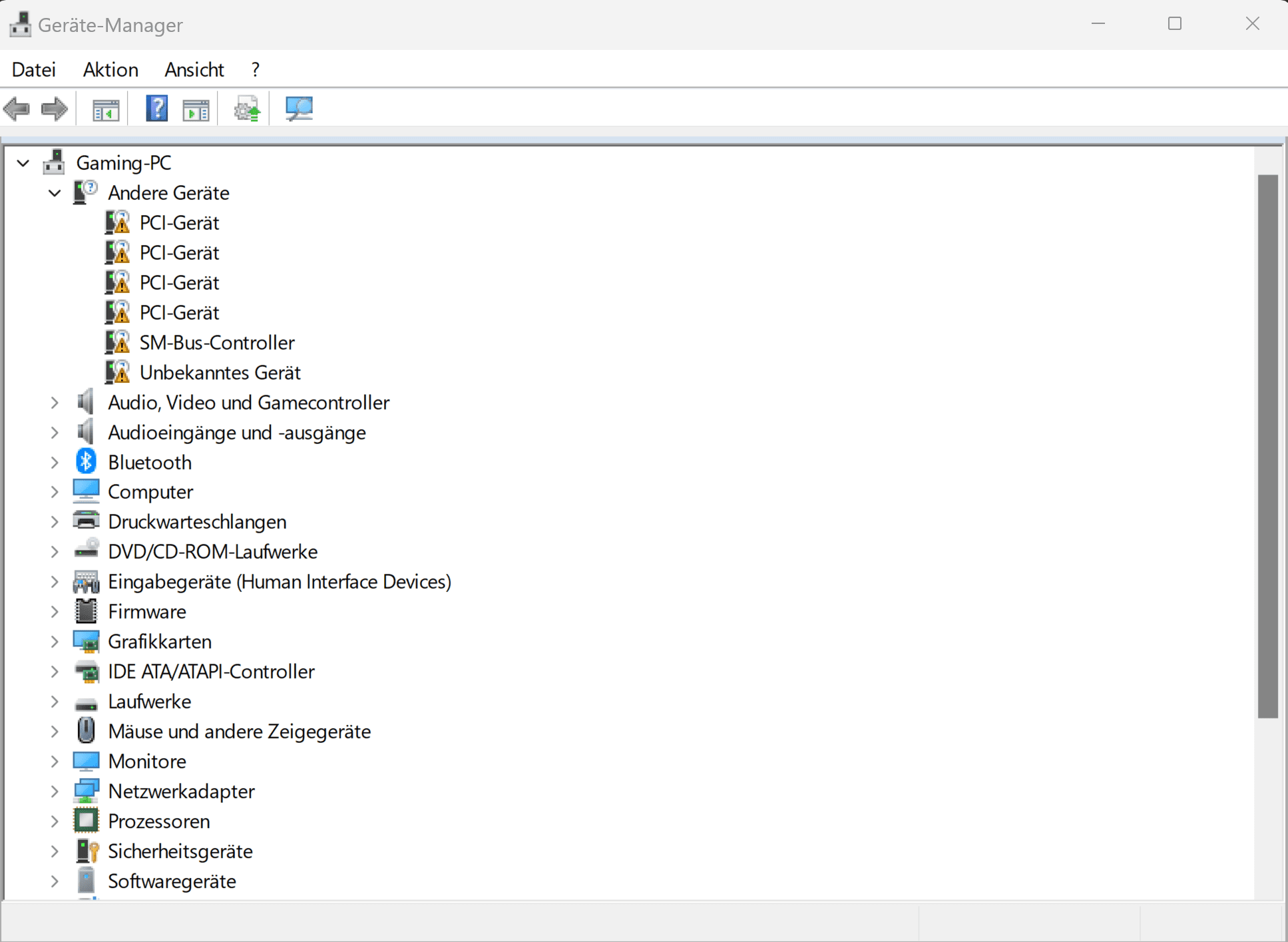Click the blue Help question mark icon
Viewport: 1288px width, 942px height.
click(x=156, y=109)
